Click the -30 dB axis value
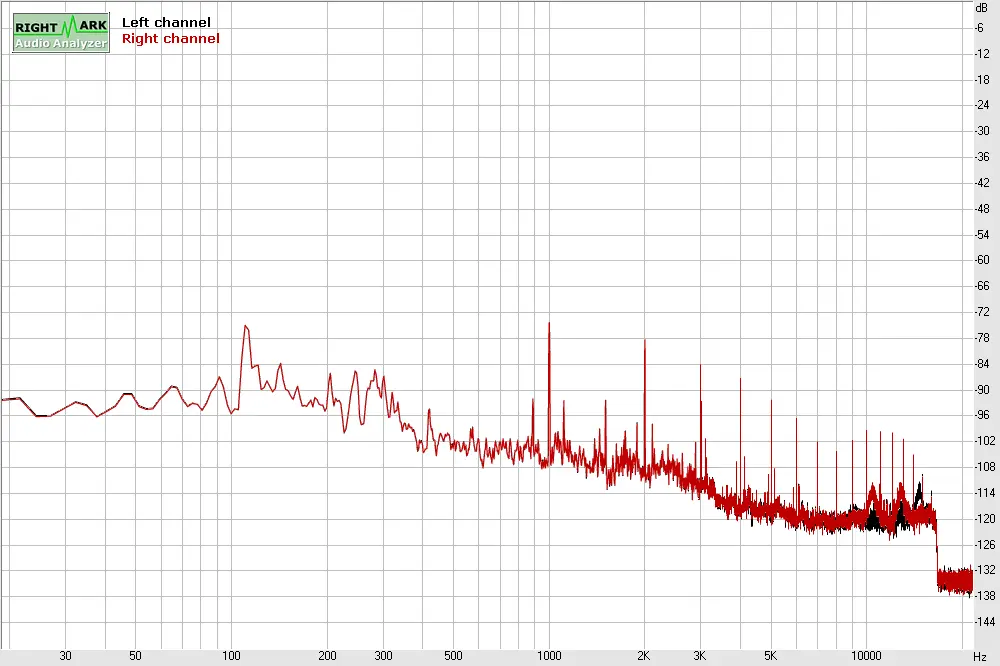The image size is (1000, 666). tap(982, 131)
